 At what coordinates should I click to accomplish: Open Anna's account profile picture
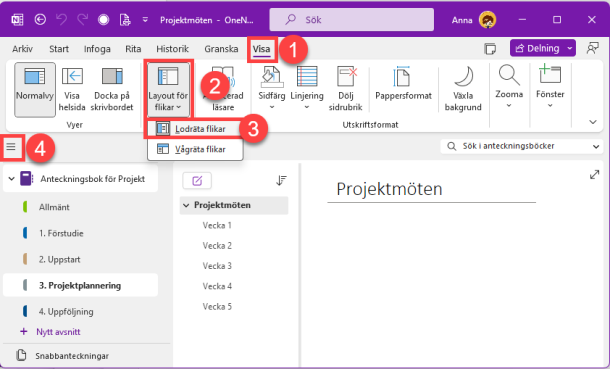pos(487,20)
